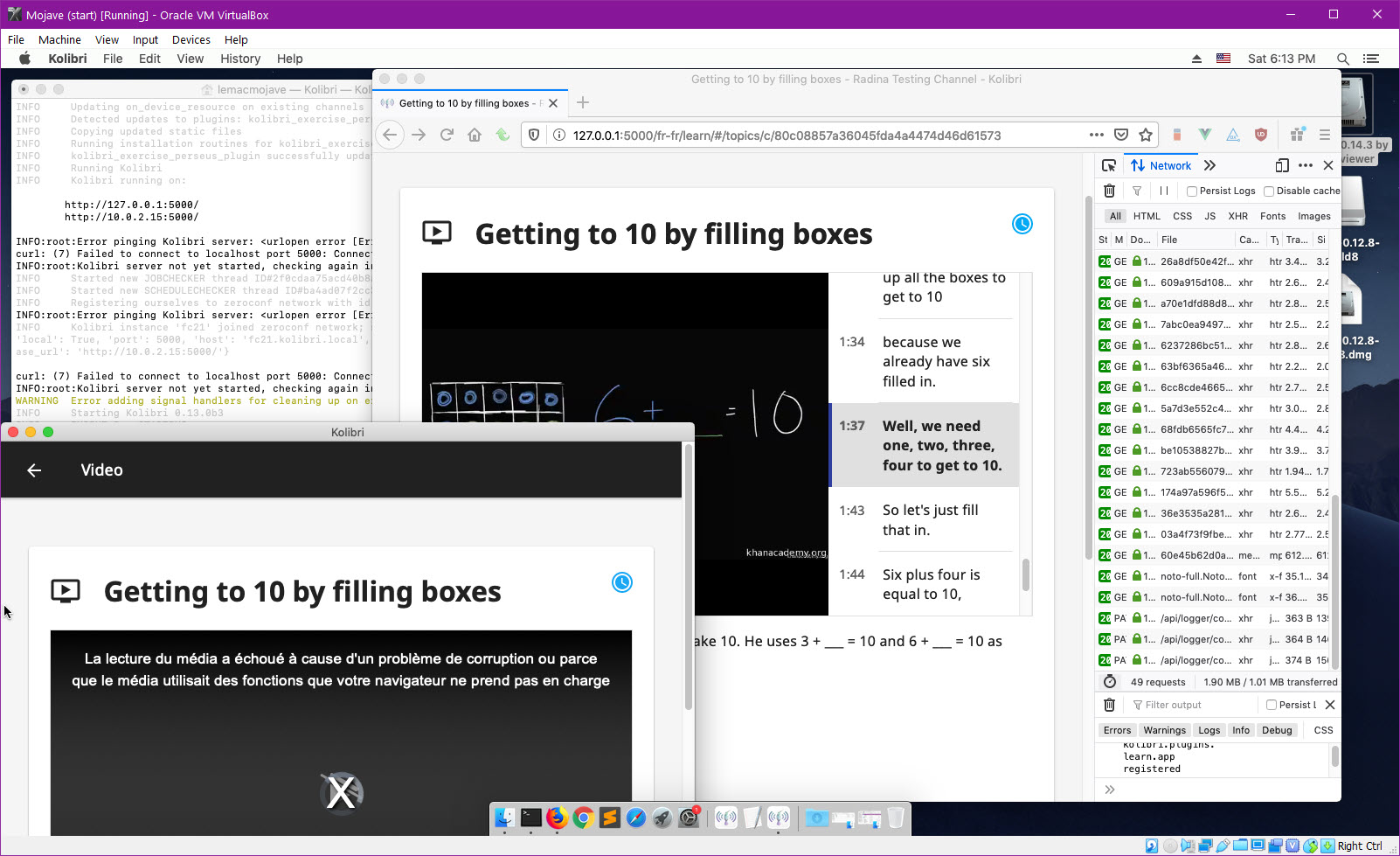
Task: Go back using Firefox's back arrow
Action: pyautogui.click(x=390, y=135)
